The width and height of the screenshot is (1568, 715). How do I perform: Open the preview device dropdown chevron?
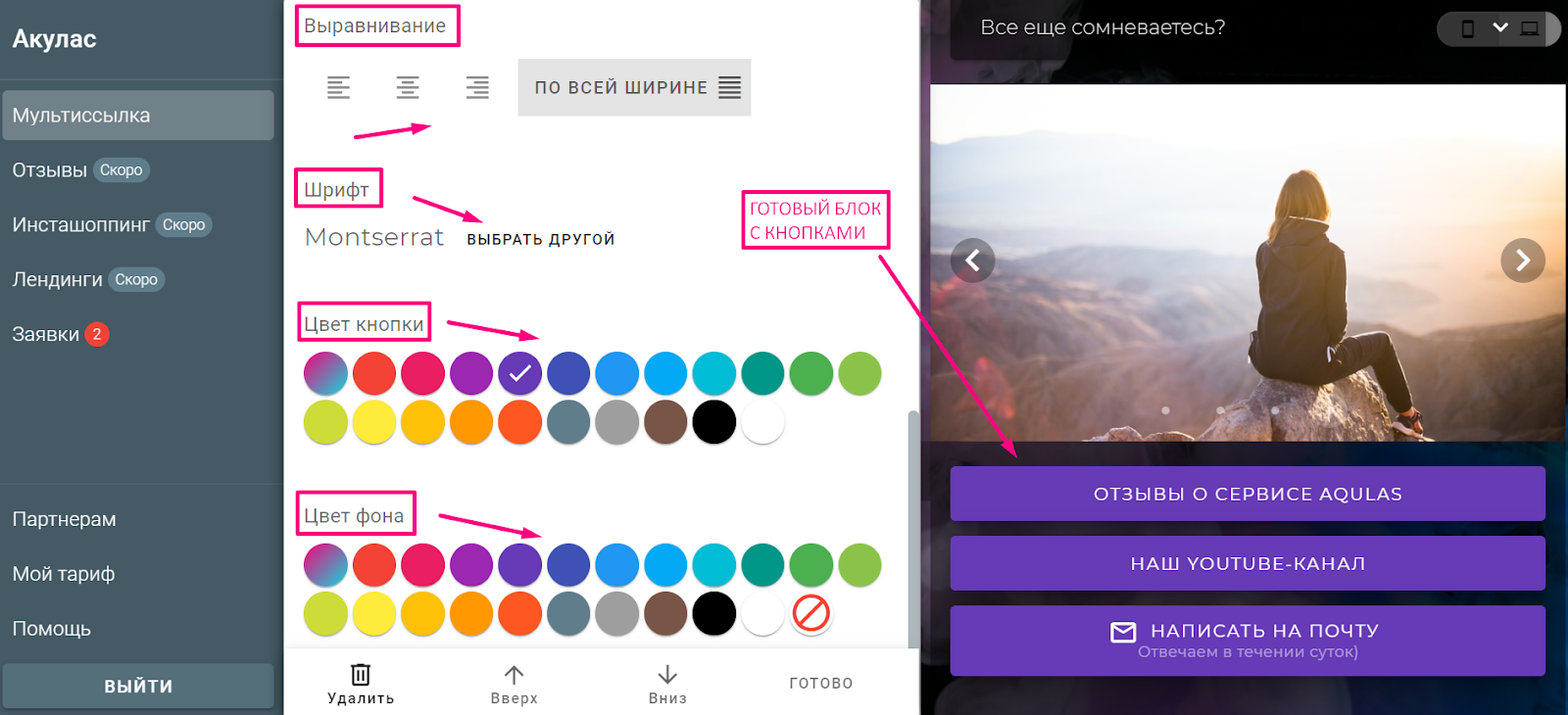pyautogui.click(x=1500, y=27)
